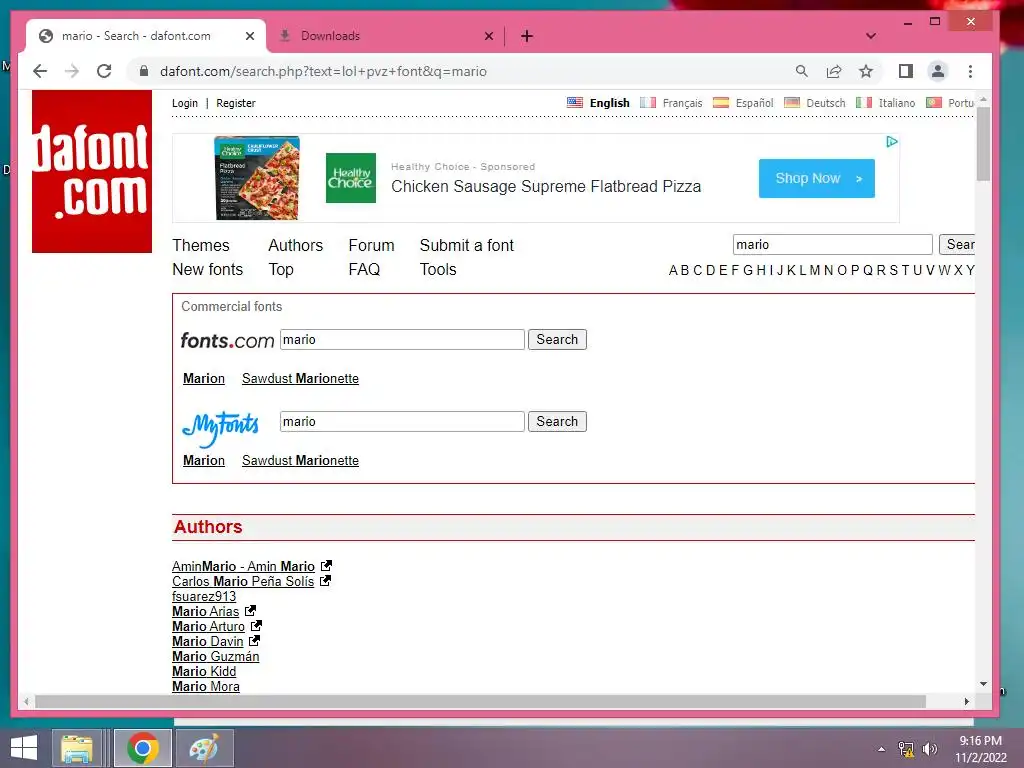Image resolution: width=1024 pixels, height=768 pixels.
Task: Browse fonts starting with letter A
Action: click(673, 270)
